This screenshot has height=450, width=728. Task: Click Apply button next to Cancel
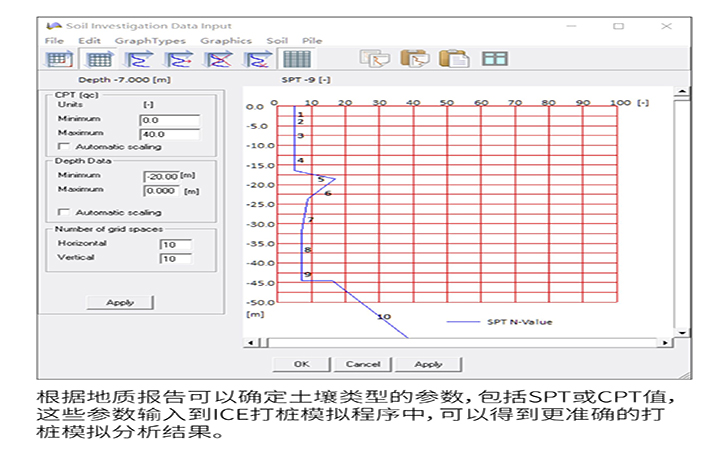[x=428, y=364]
